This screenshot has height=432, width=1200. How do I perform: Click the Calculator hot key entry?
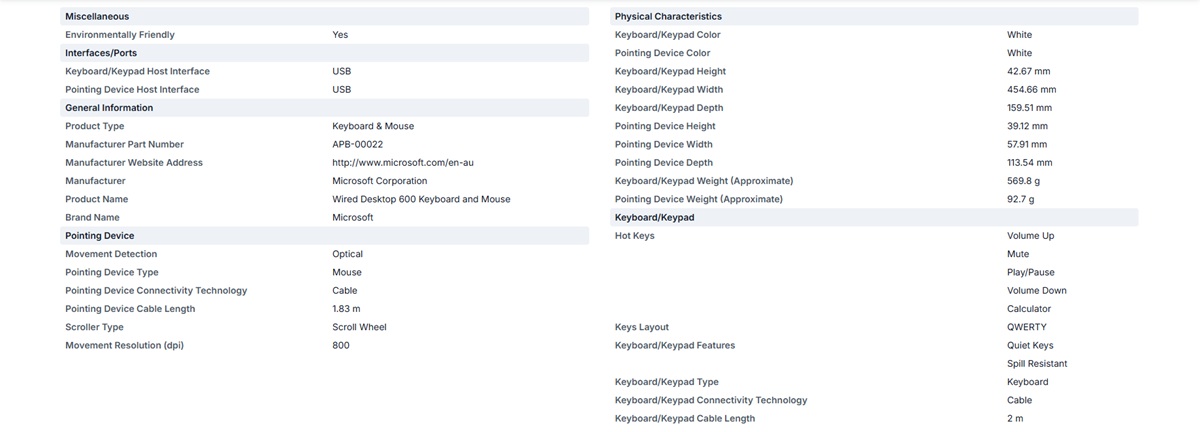1029,309
